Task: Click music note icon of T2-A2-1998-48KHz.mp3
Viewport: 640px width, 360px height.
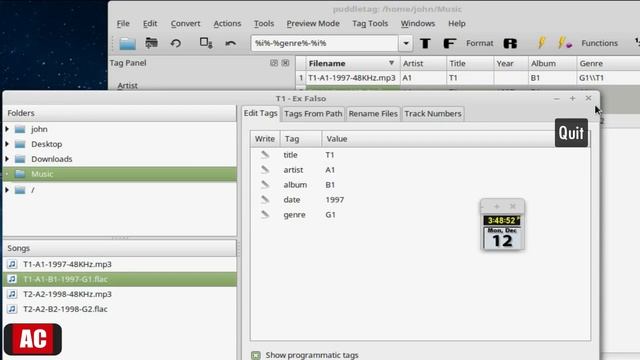Action: pyautogui.click(x=12, y=294)
